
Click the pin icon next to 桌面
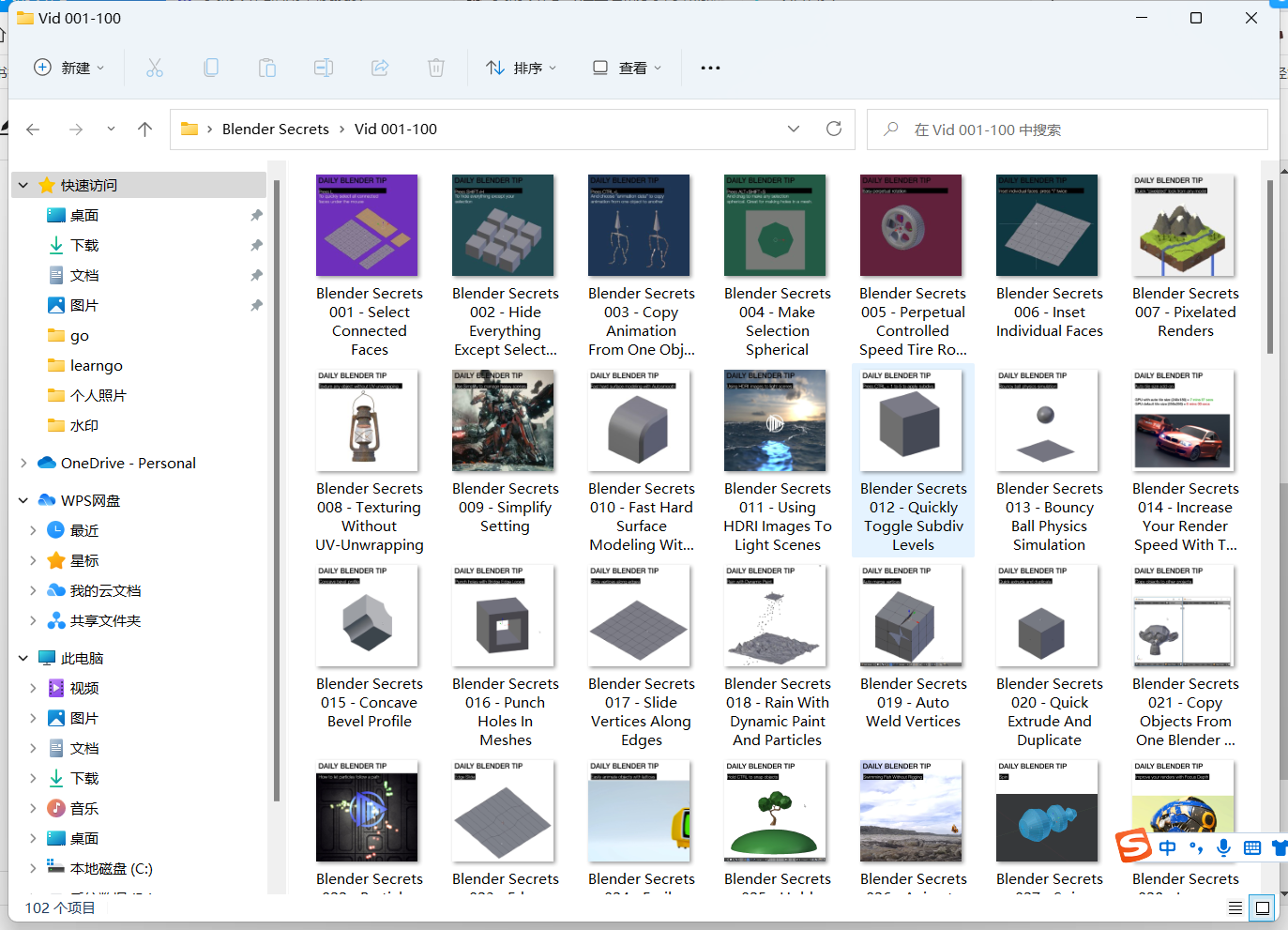[x=256, y=215]
